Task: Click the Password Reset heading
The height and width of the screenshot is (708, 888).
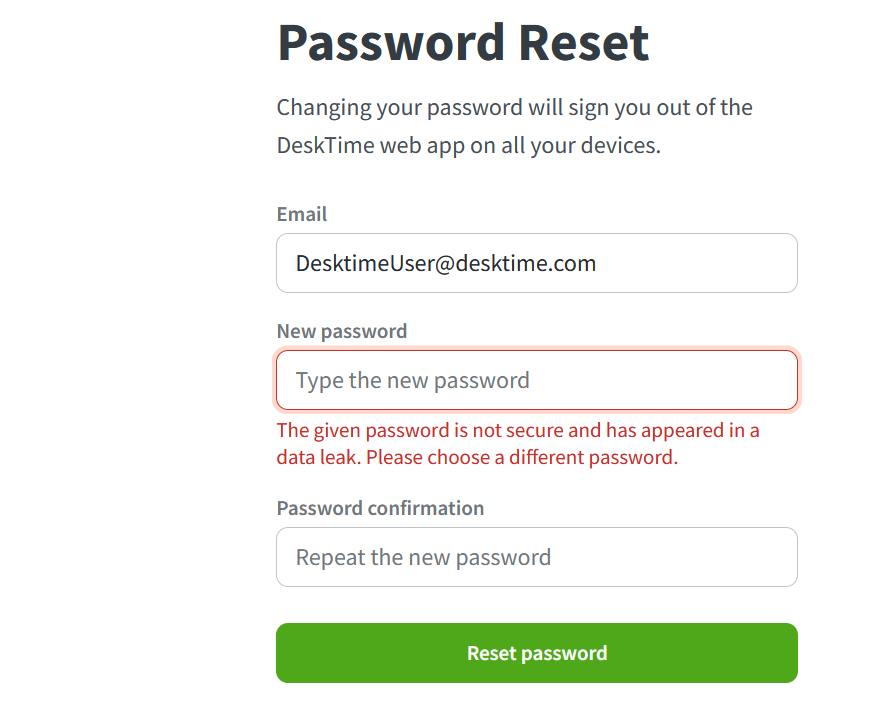Action: click(x=463, y=42)
